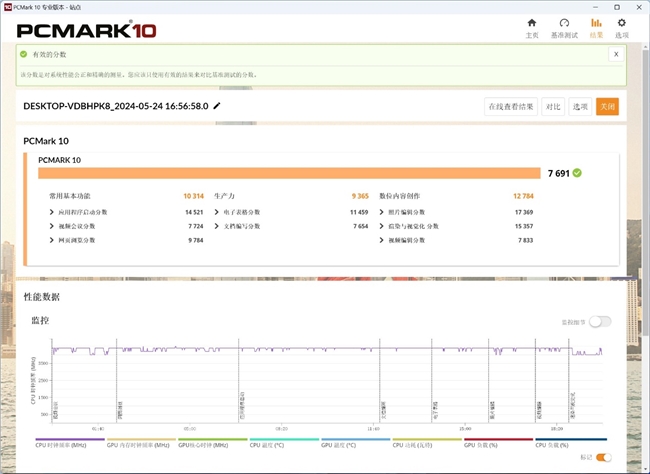Screen dimensions: 650x474
Task: Expand Writing score (文档编写分数)
Action: pos(216,226)
